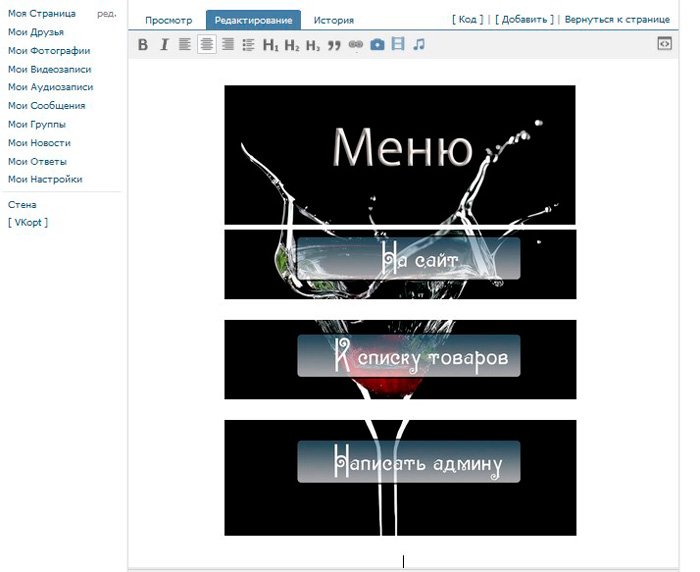Open Мои Новости in sidebar
This screenshot has height=572, width=700.
tap(39, 143)
